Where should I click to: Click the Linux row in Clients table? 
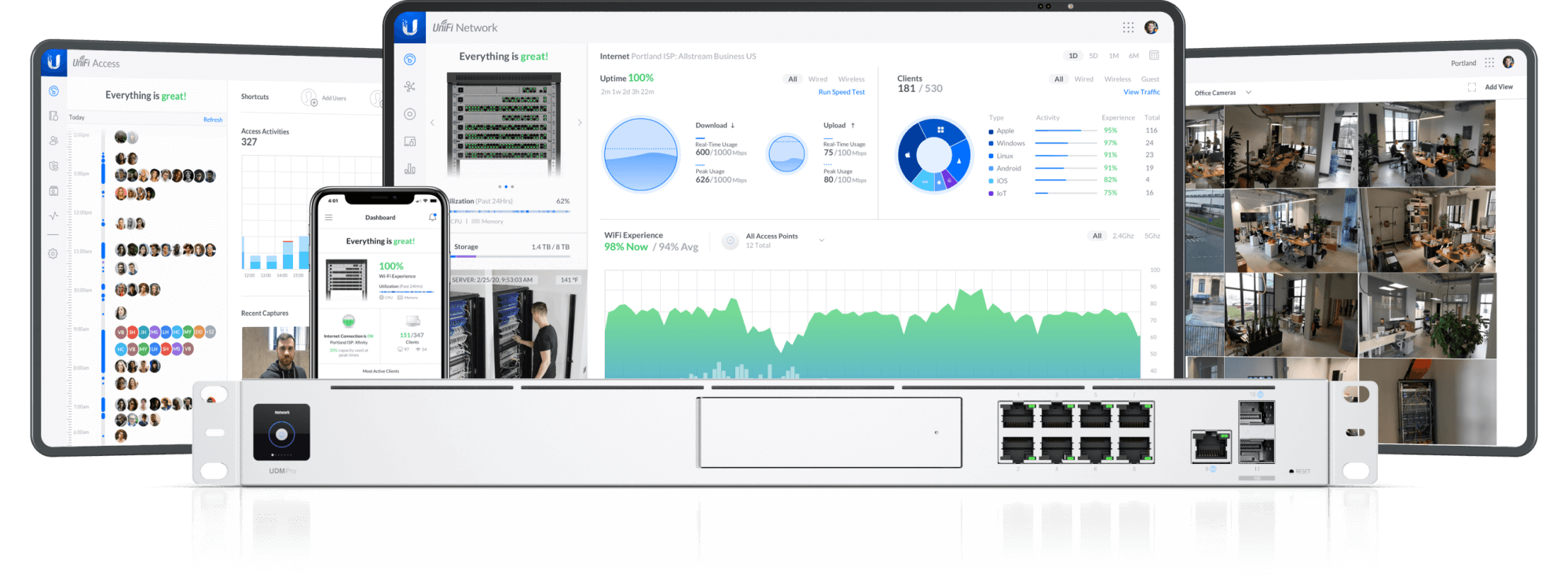click(1073, 156)
